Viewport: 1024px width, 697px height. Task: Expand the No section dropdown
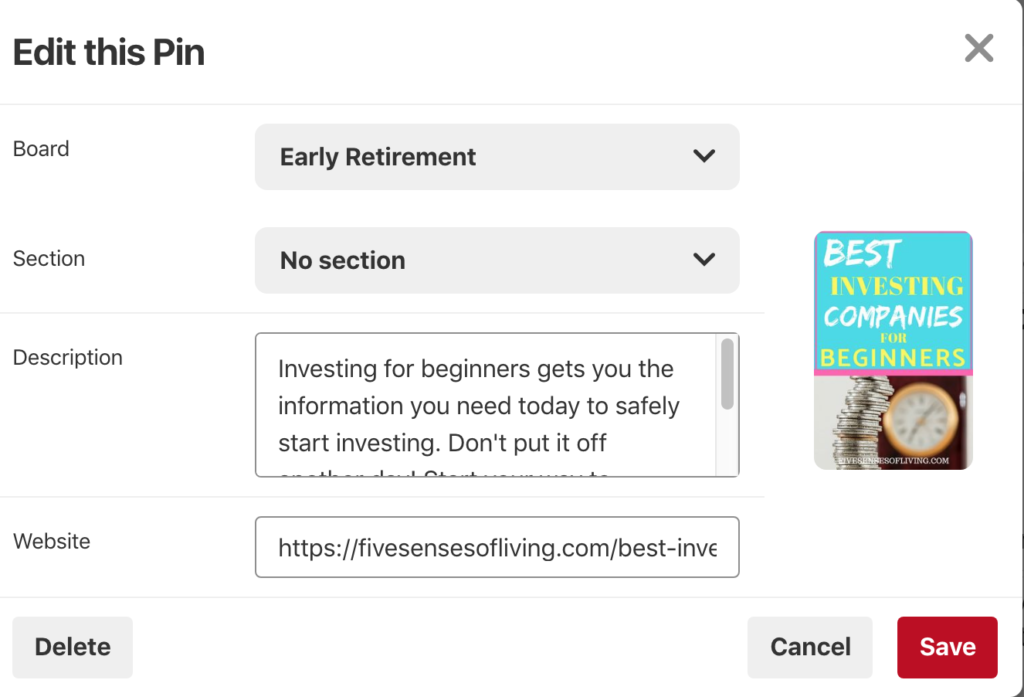pyautogui.click(x=496, y=260)
